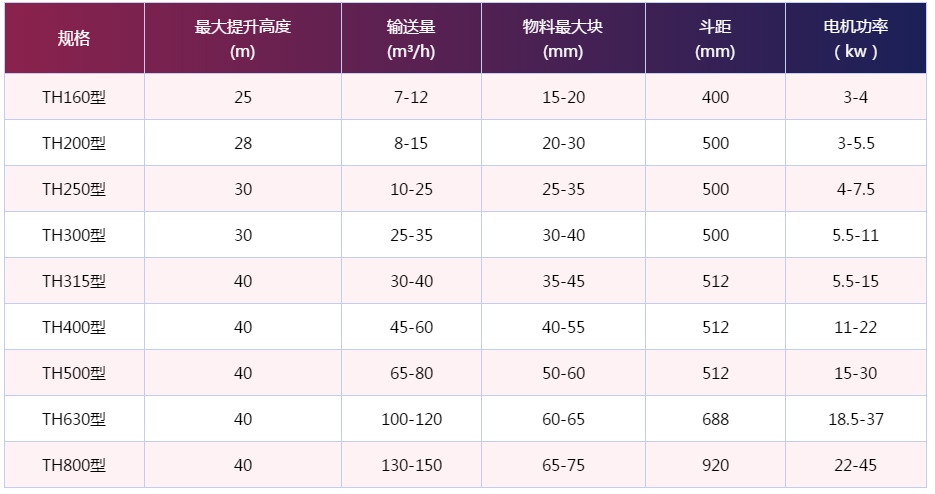Screen dimensions: 935x494
Task: Select the 最大提升高度 (m) header cell
Action: point(242,39)
